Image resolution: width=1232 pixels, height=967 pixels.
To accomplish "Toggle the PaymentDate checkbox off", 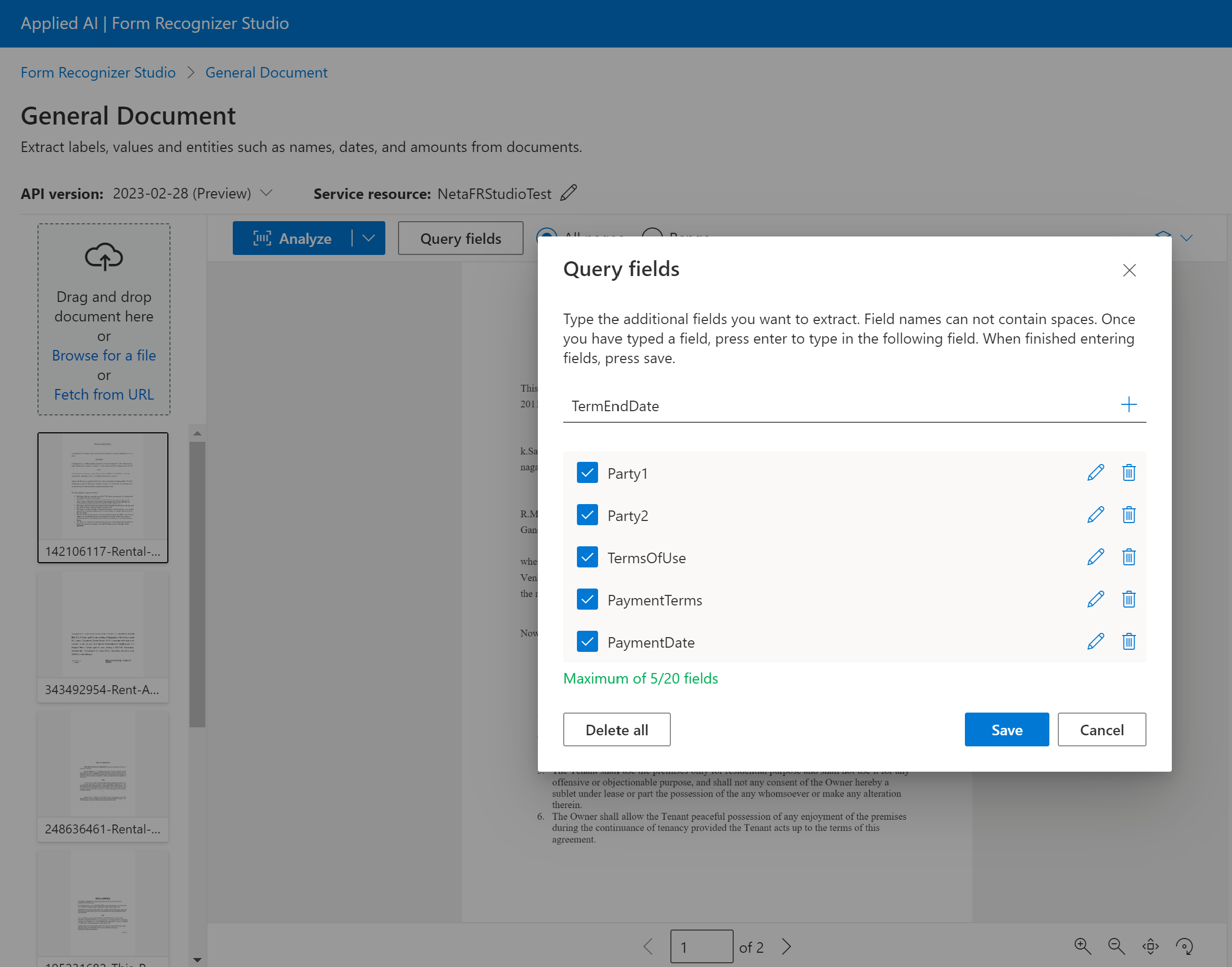I will (x=586, y=641).
